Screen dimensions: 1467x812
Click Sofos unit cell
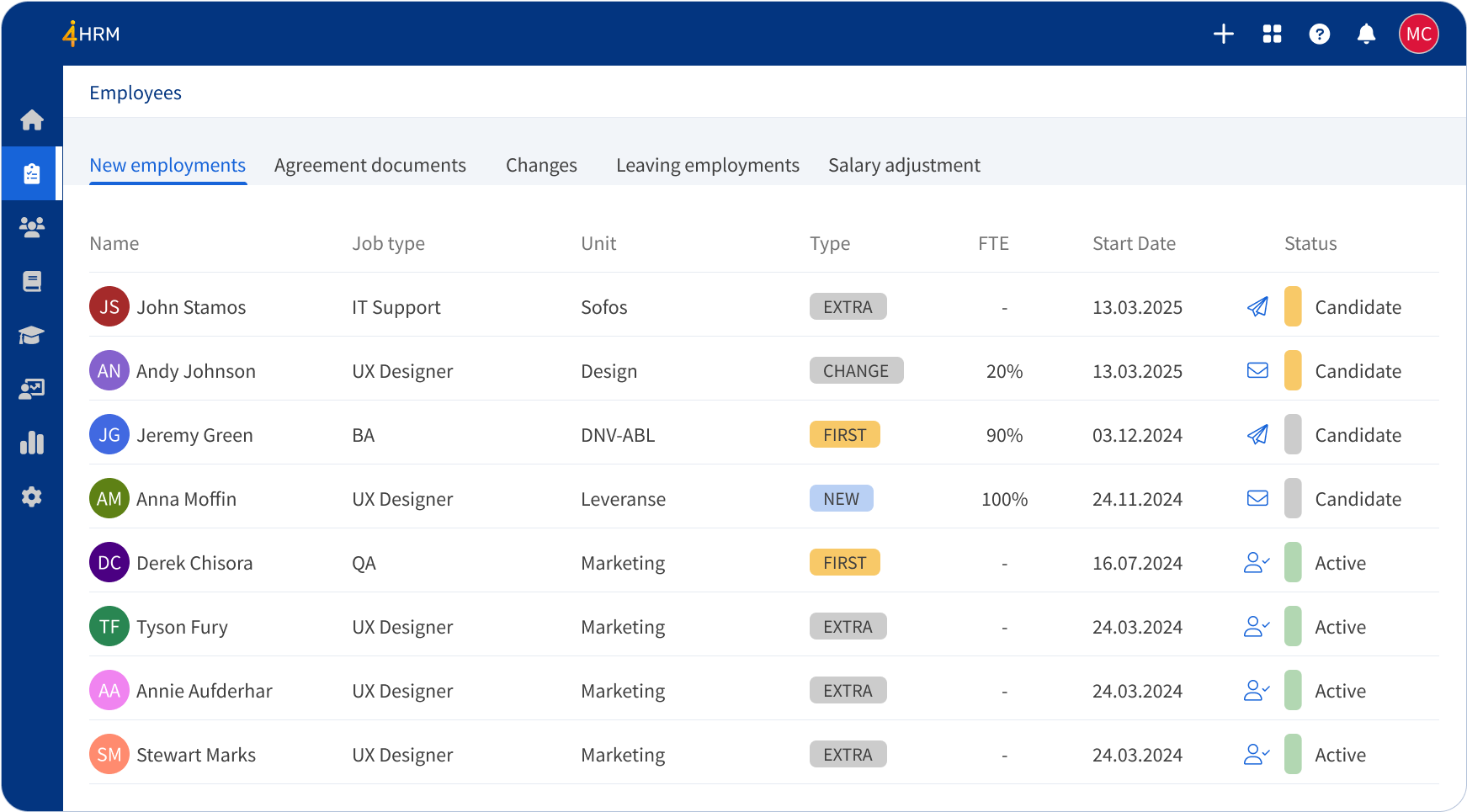pyautogui.click(x=604, y=307)
